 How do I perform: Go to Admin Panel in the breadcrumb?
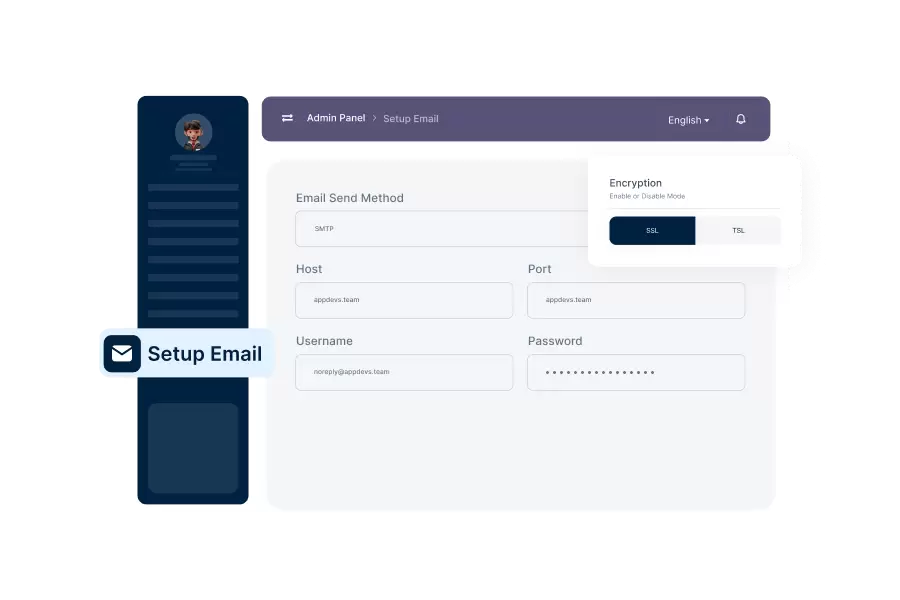pyautogui.click(x=335, y=118)
